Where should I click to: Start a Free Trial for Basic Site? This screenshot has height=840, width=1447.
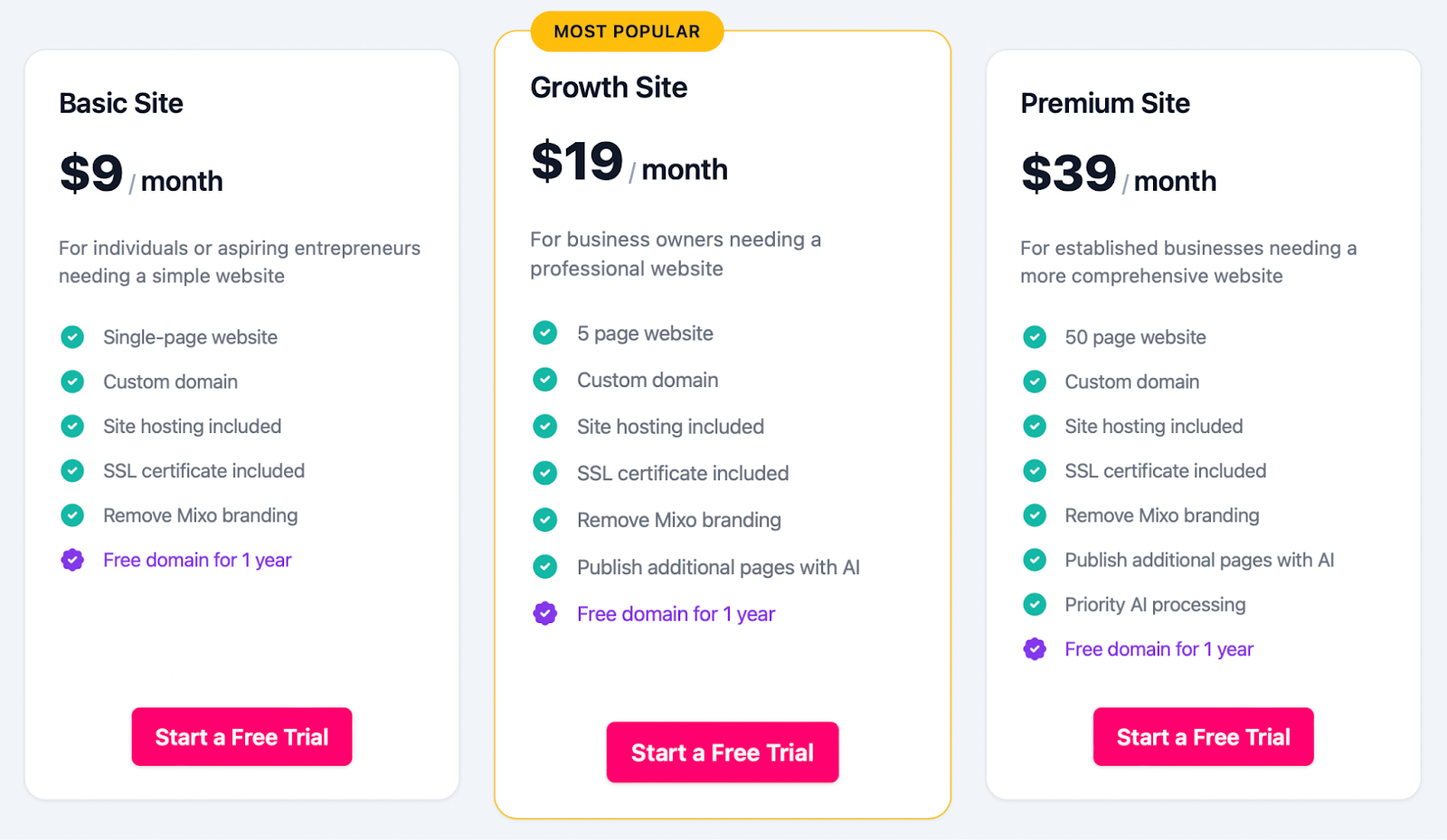(241, 737)
